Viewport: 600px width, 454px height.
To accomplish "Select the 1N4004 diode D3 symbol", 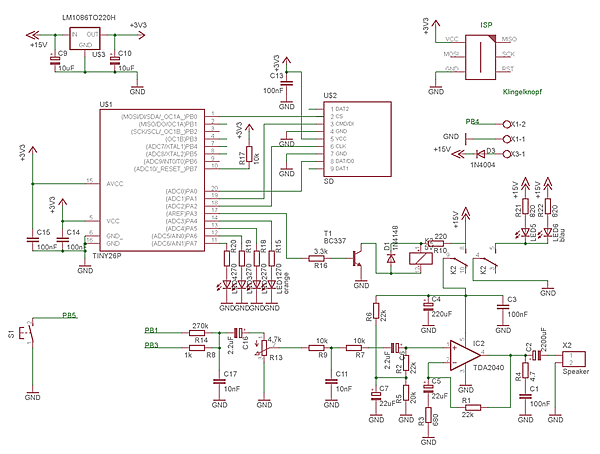I will point(481,154).
